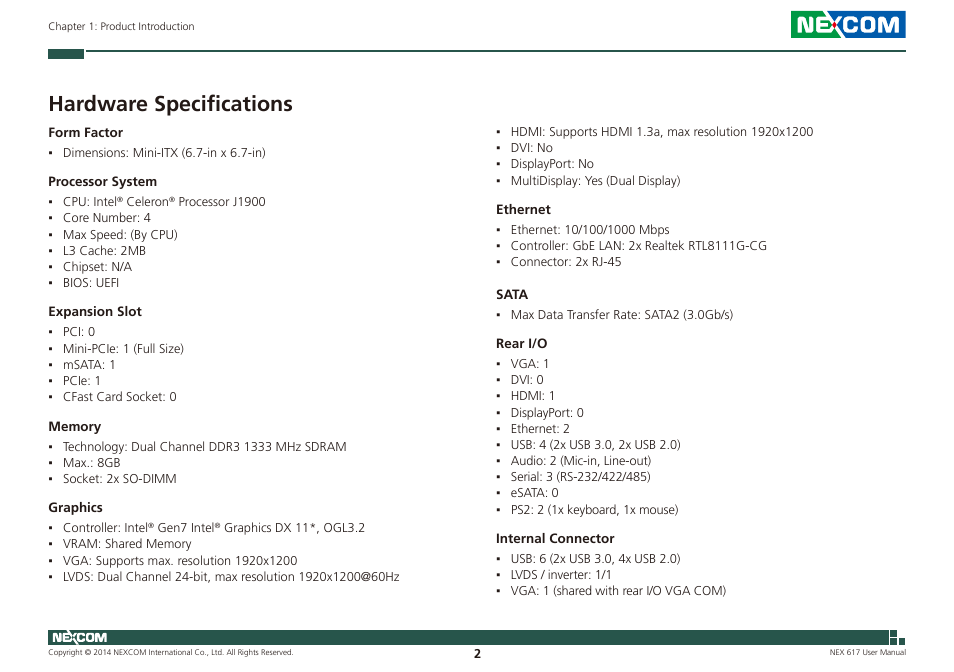This screenshot has height=672, width=954.
Task: Click the Chipset: N/A line
Action: coord(97,266)
